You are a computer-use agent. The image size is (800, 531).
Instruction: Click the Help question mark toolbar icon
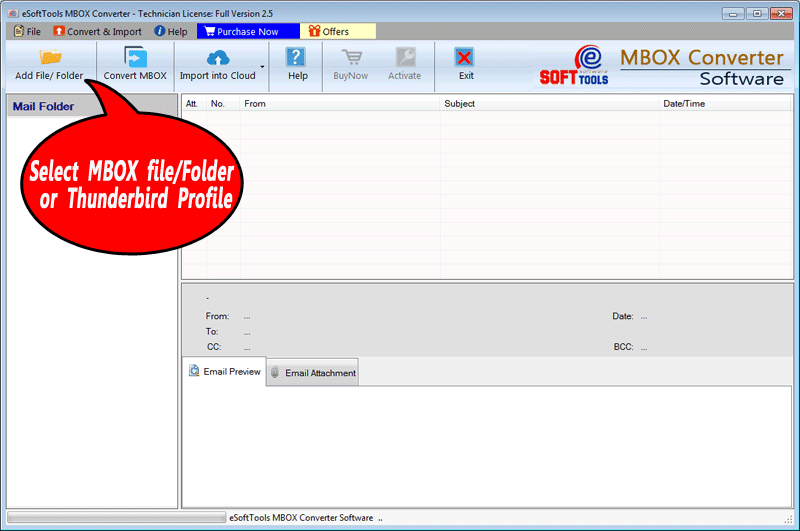click(296, 57)
